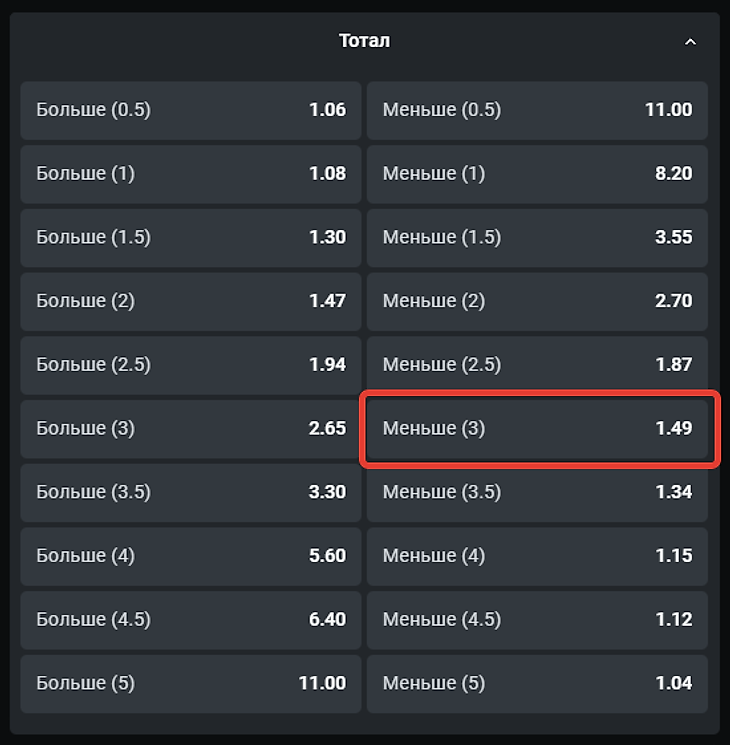
Task: Select Меньше (5) bet at 1.04
Action: [x=537, y=684]
